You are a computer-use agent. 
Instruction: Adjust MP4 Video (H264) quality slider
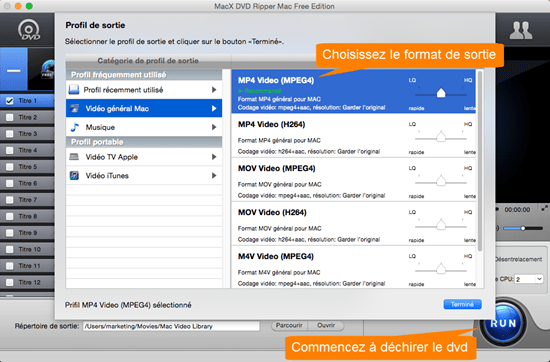[441, 137]
